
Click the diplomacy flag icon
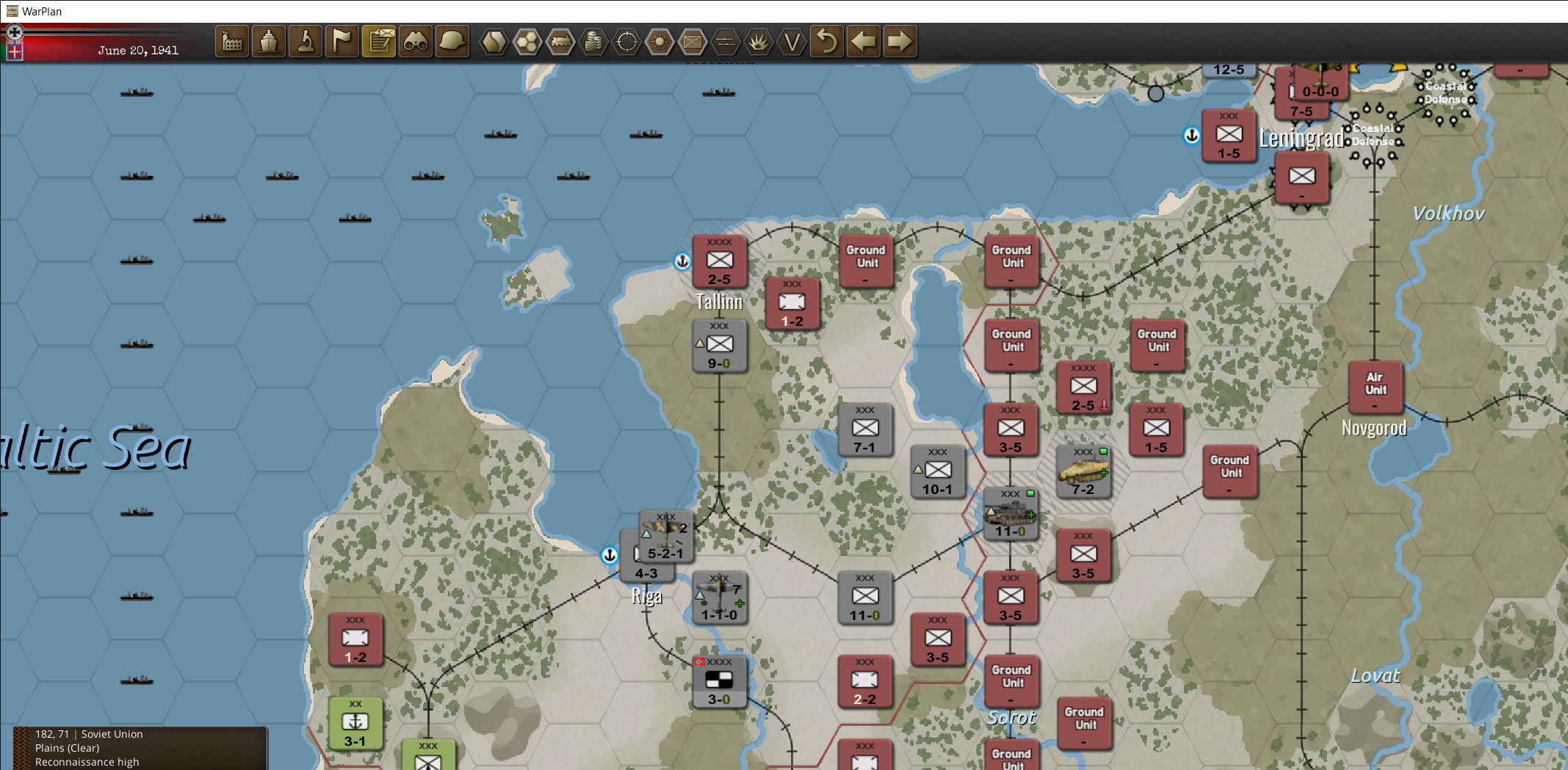coord(342,42)
